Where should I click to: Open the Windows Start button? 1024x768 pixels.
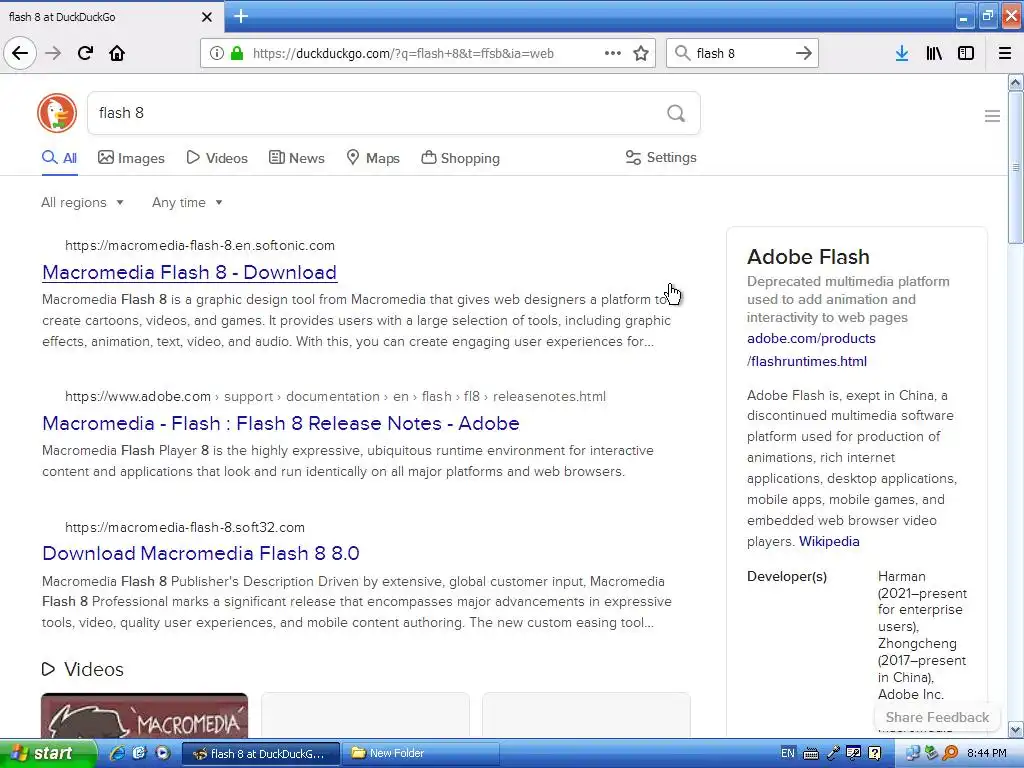(x=48, y=753)
